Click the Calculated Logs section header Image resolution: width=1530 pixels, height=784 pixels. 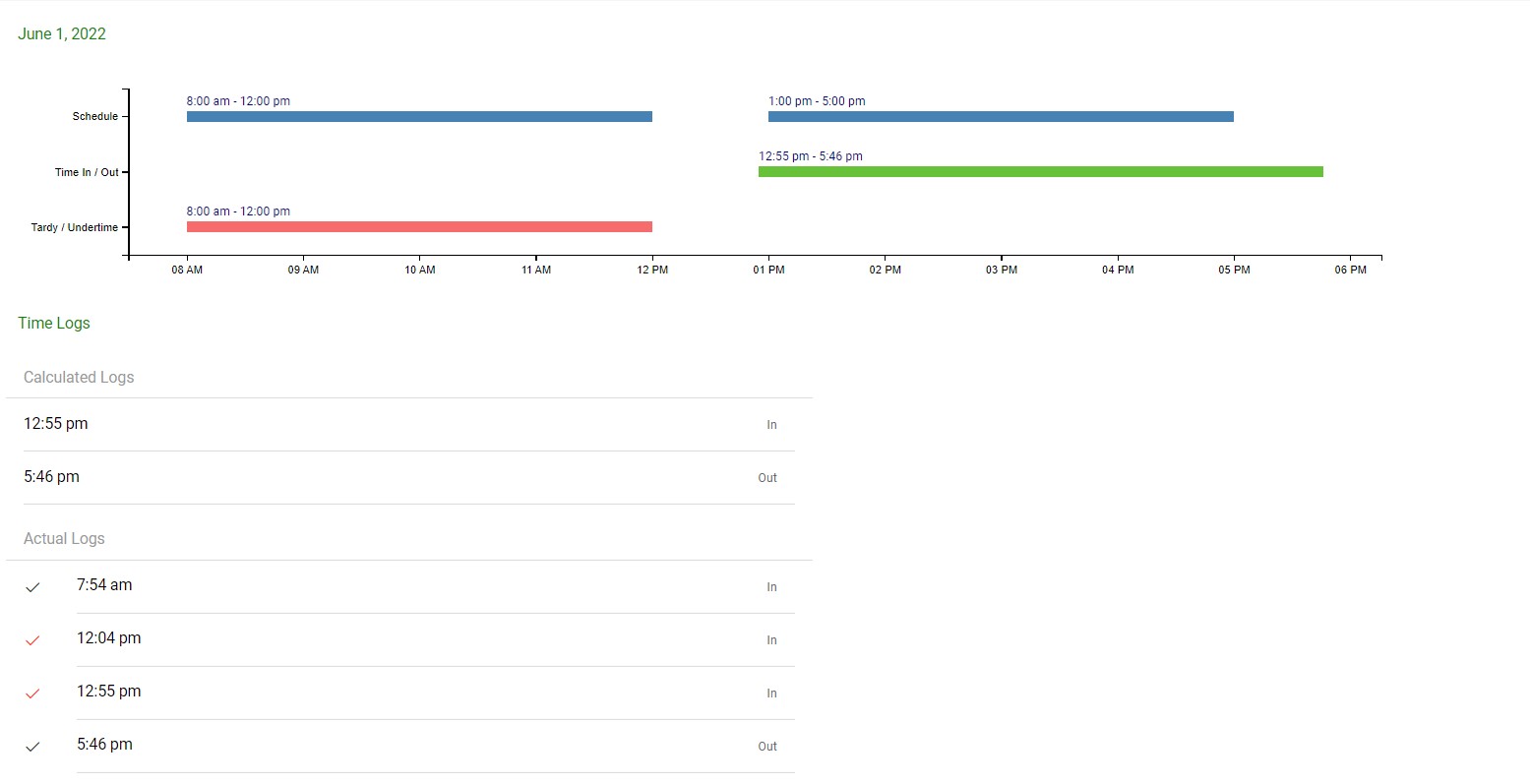click(79, 378)
